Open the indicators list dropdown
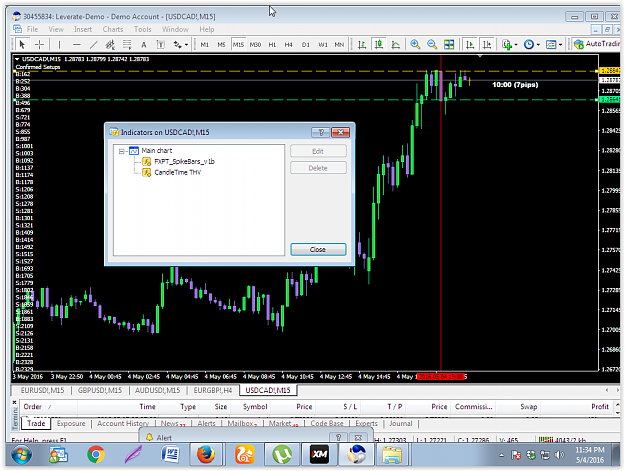Screen dimensions: 625x471 [509, 44]
